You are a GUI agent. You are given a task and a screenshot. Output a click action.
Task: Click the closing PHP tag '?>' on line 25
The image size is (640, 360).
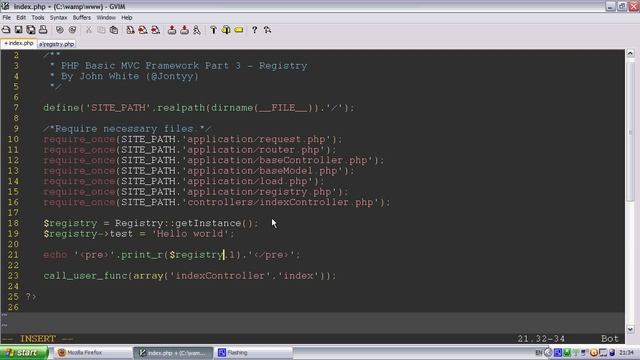click(x=31, y=297)
